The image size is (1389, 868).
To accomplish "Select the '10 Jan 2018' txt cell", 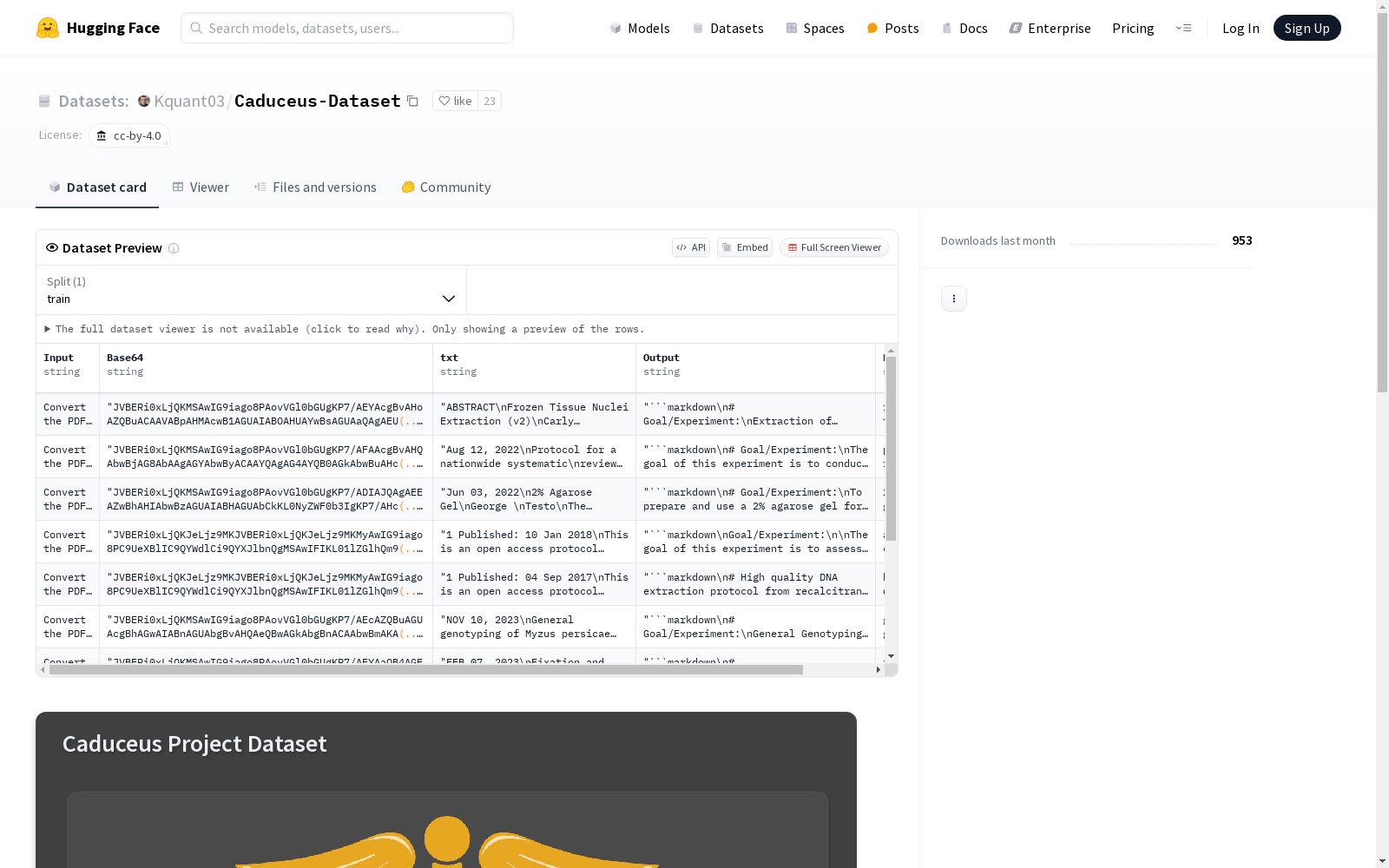I will [534, 542].
